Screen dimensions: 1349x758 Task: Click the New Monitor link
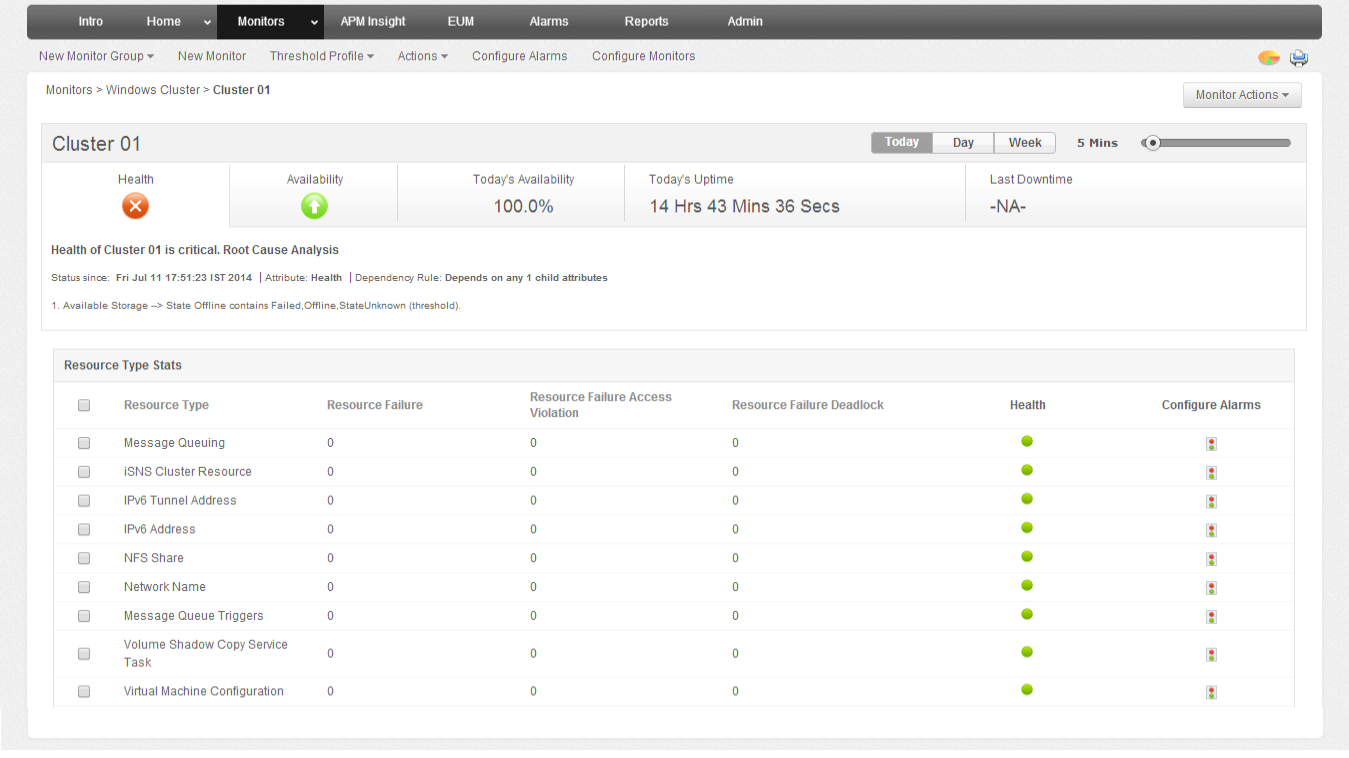click(212, 56)
